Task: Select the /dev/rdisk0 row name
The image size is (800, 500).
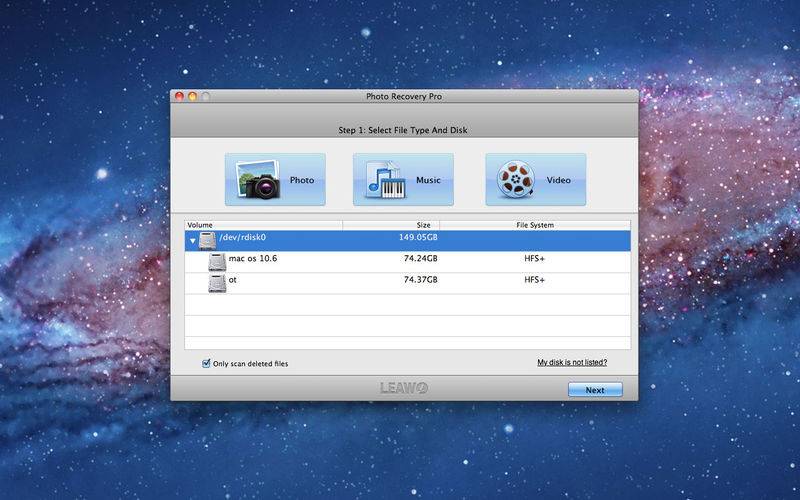Action: coord(242,237)
